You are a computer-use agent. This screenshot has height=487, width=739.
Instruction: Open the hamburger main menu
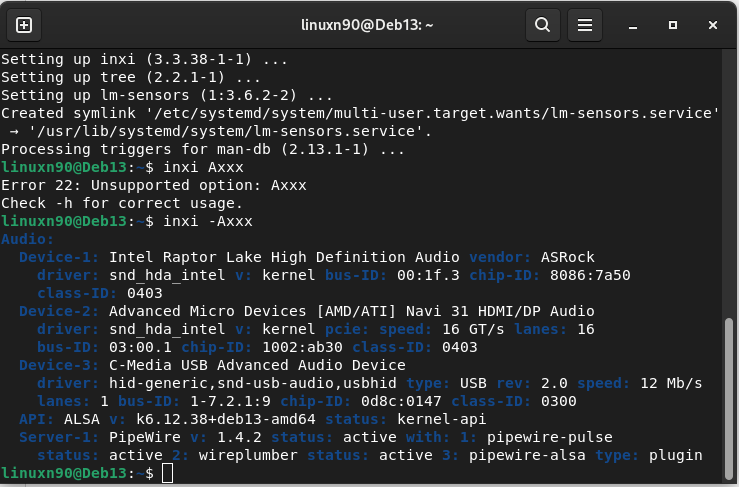click(x=586, y=25)
